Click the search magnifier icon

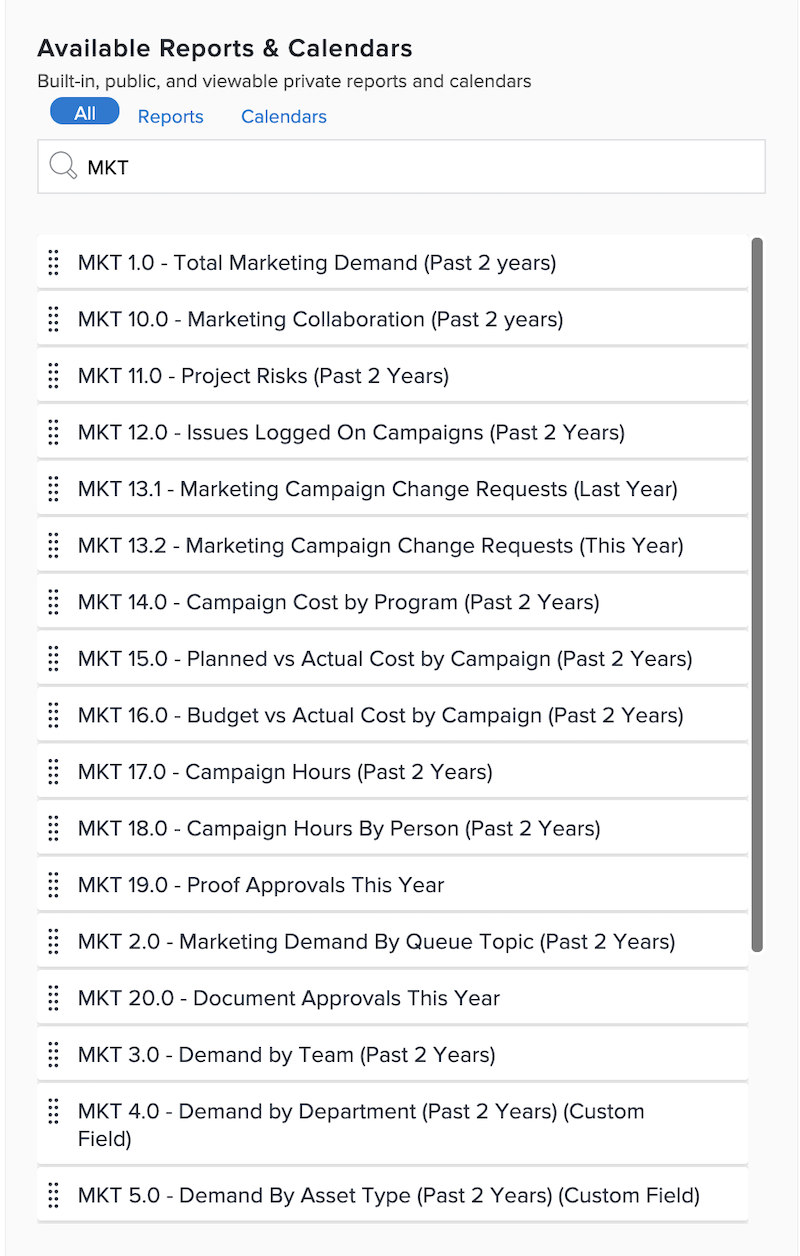62,166
